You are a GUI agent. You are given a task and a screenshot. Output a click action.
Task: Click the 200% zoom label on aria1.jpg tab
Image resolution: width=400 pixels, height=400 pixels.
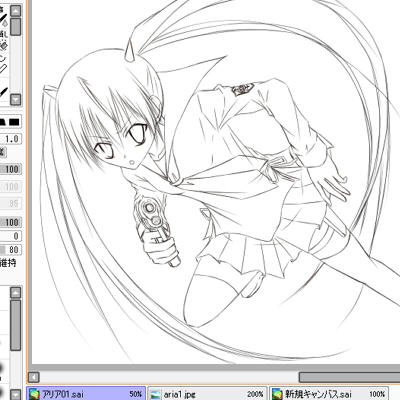255,394
